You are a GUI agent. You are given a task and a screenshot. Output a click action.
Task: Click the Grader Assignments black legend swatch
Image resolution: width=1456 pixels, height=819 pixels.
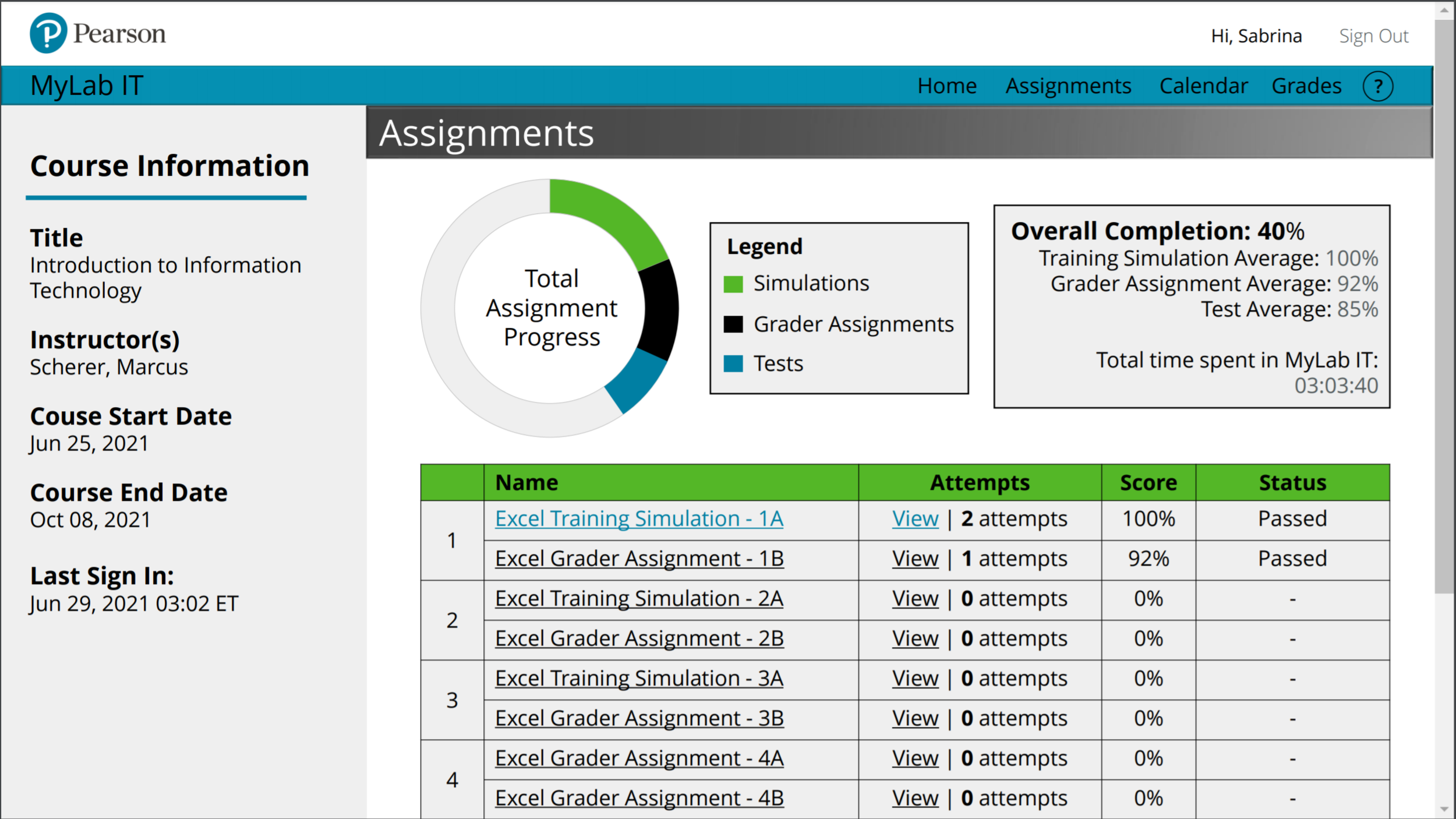pyautogui.click(x=735, y=324)
